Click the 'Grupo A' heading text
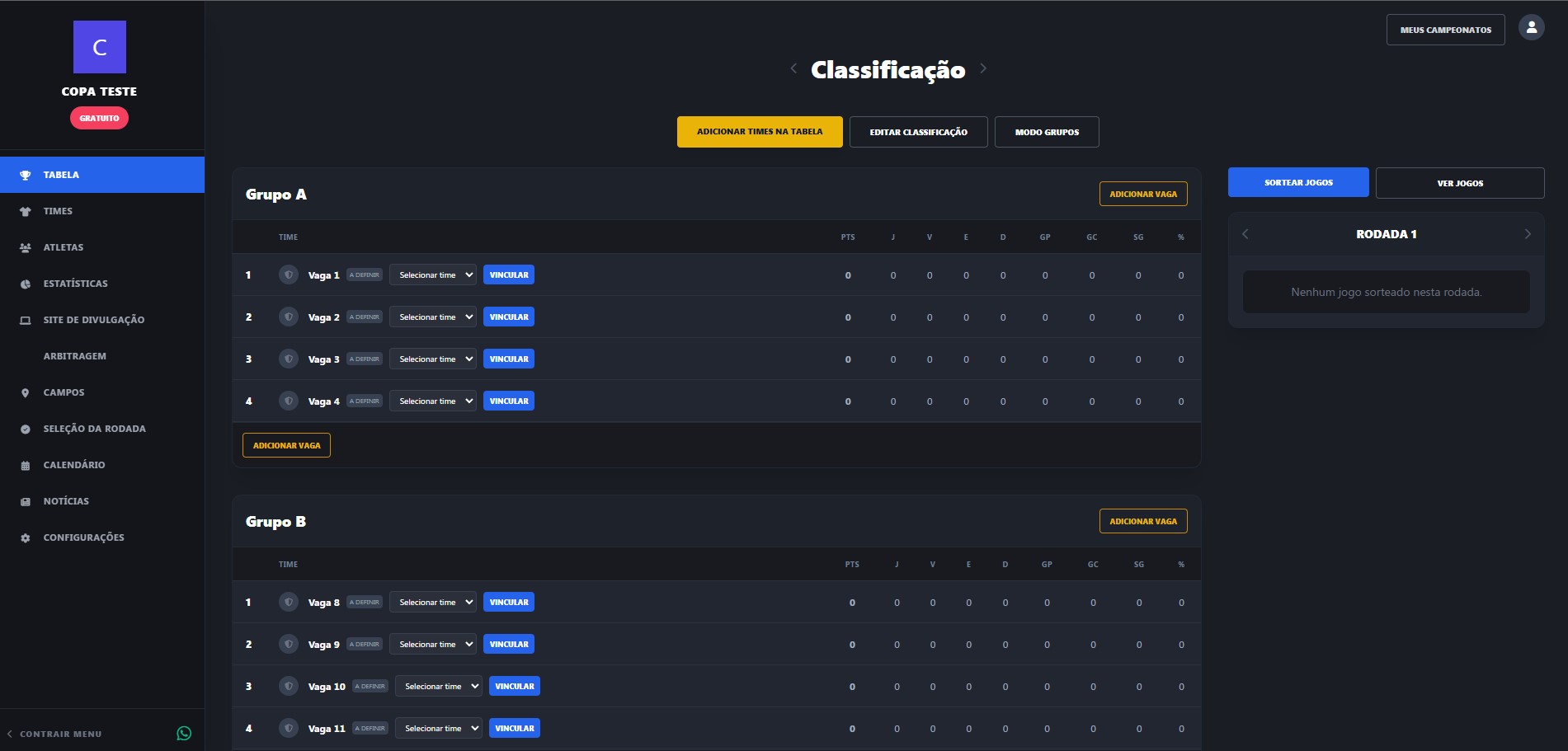1568x751 pixels. tap(276, 195)
